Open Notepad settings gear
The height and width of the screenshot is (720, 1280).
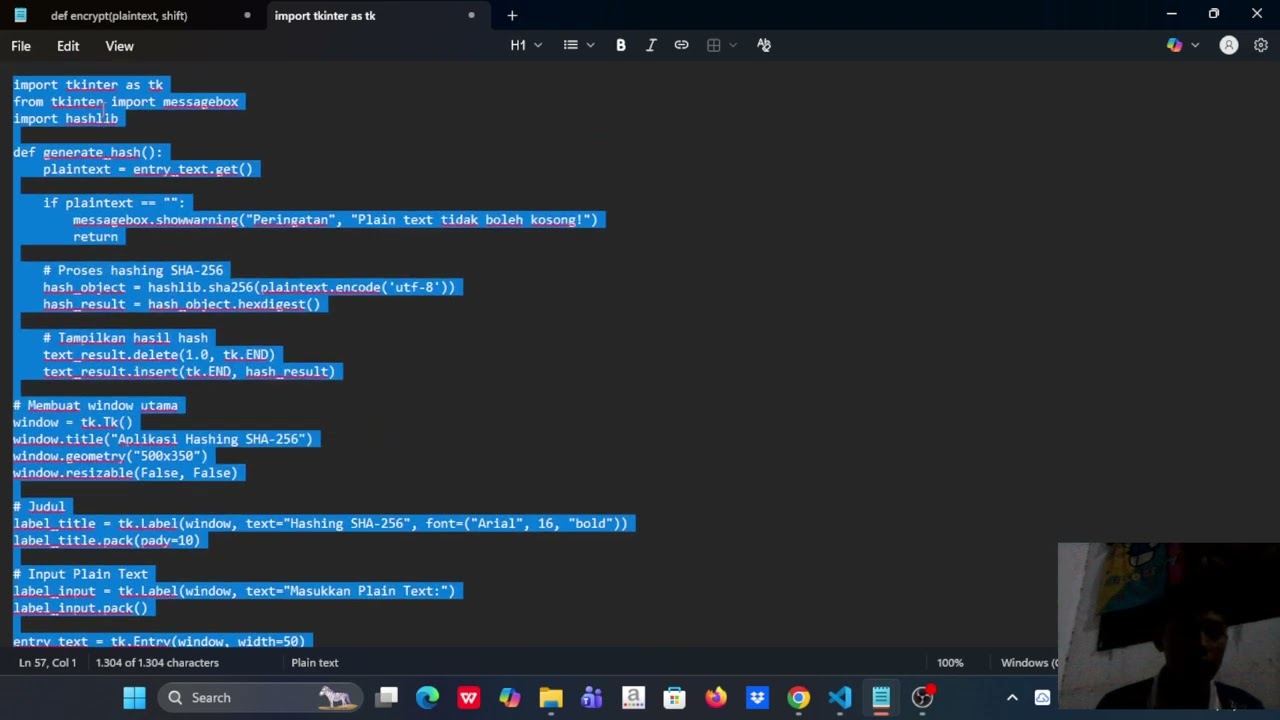click(x=1260, y=45)
